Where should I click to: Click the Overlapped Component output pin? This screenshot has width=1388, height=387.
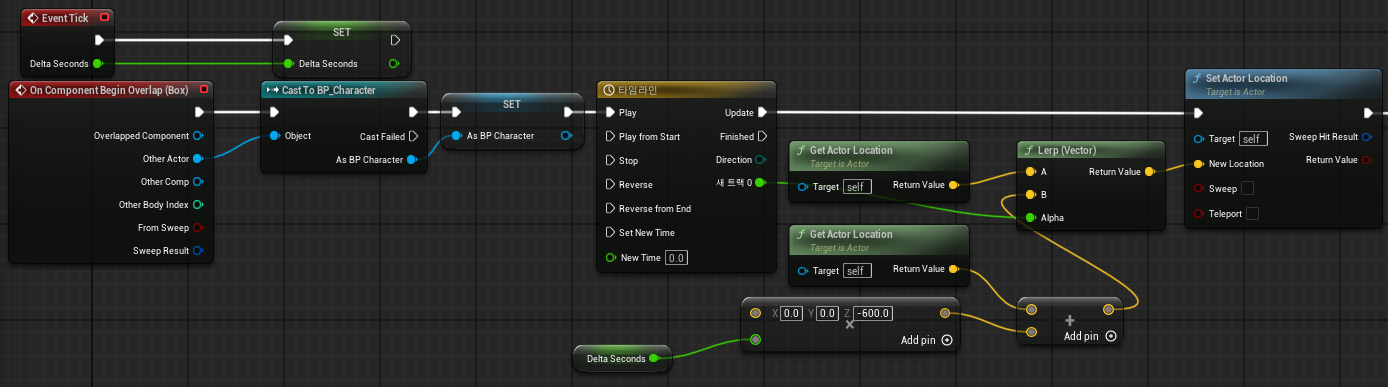[x=198, y=135]
